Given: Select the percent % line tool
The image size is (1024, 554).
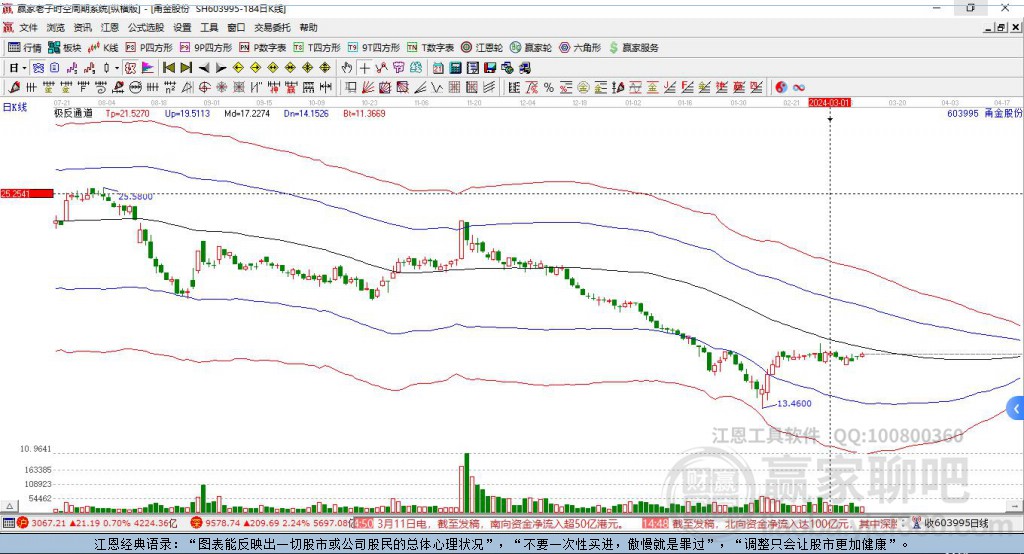Looking at the screenshot, I should click(x=549, y=87).
